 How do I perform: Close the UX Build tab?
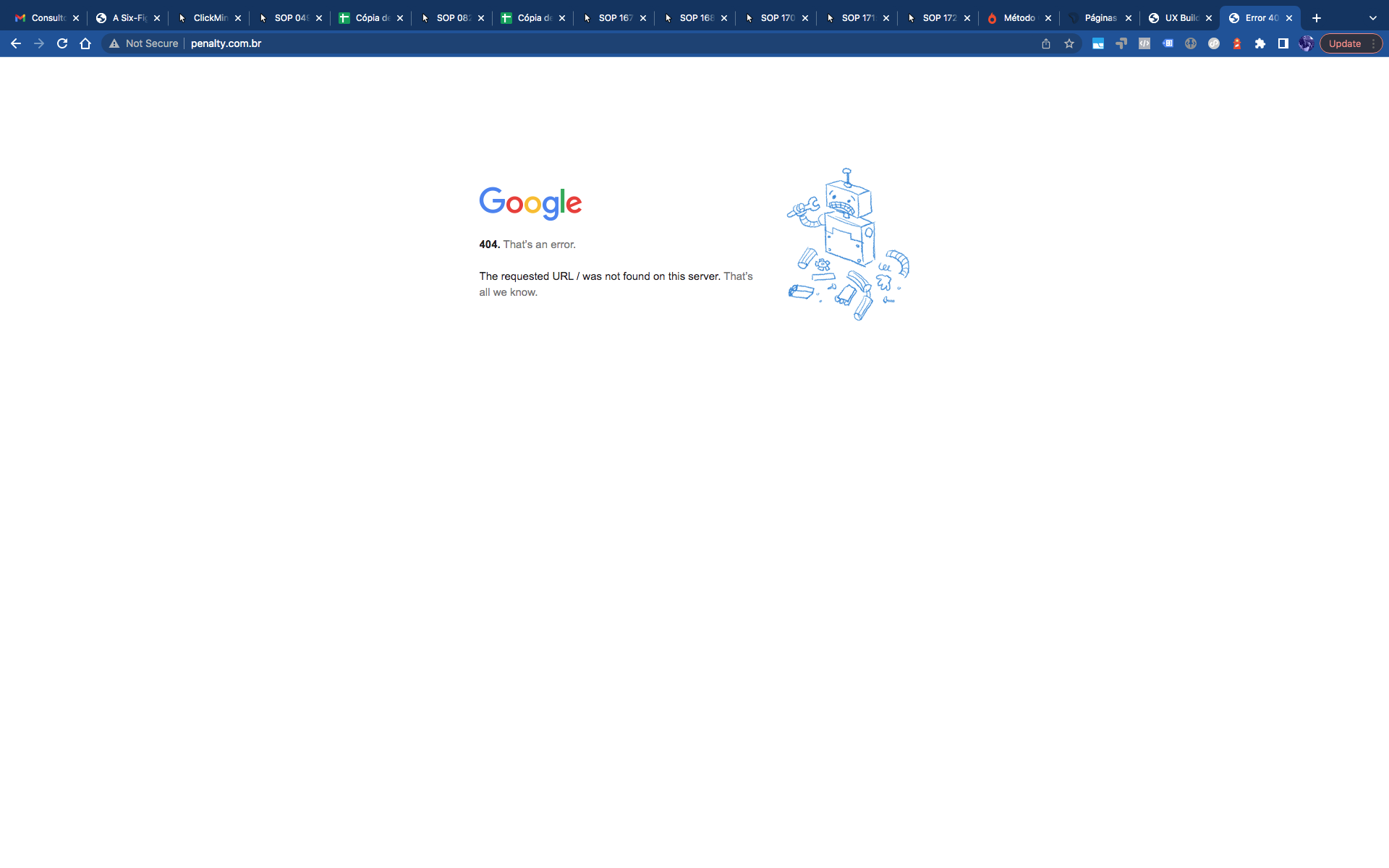[1209, 18]
